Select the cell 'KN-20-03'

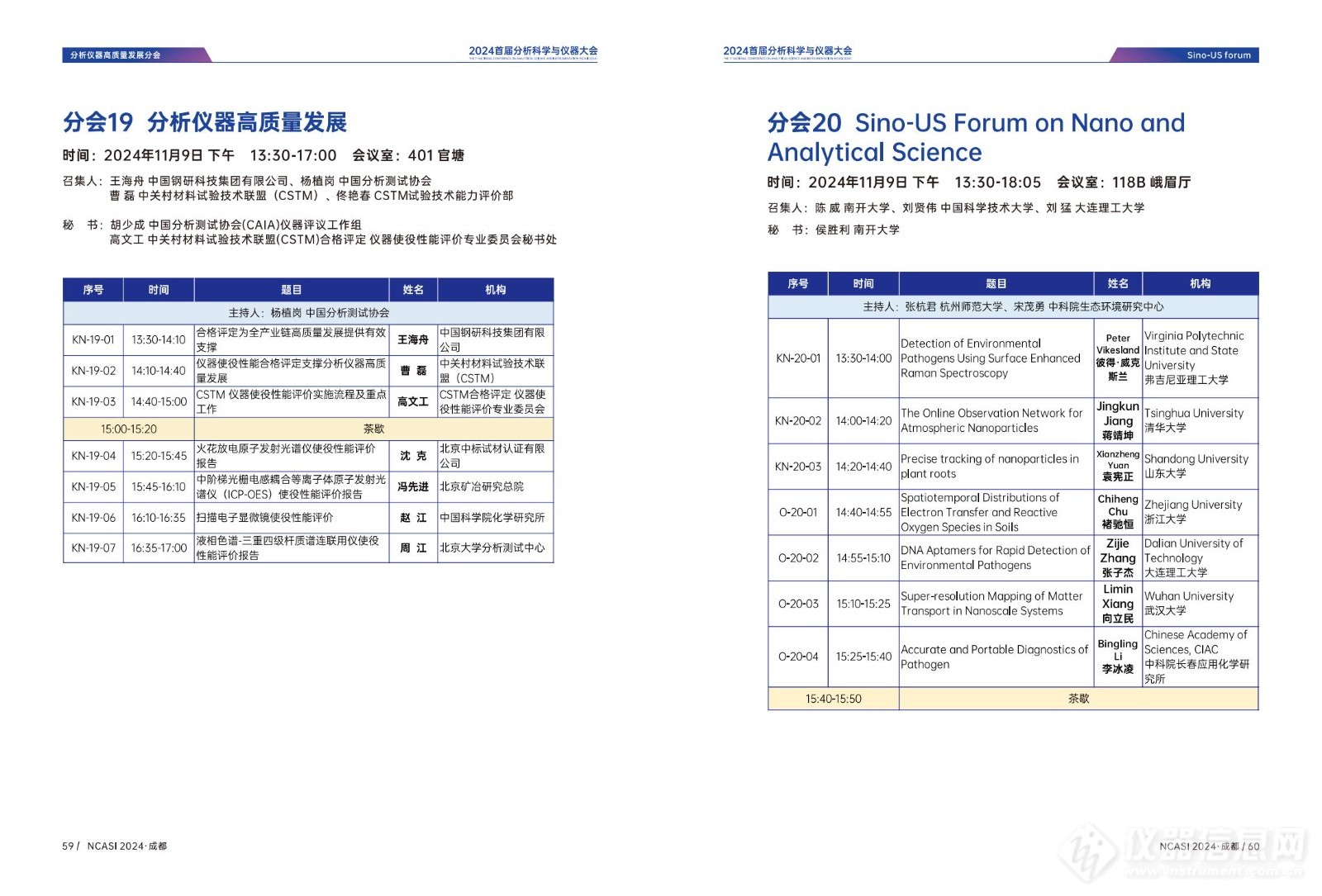(x=798, y=467)
